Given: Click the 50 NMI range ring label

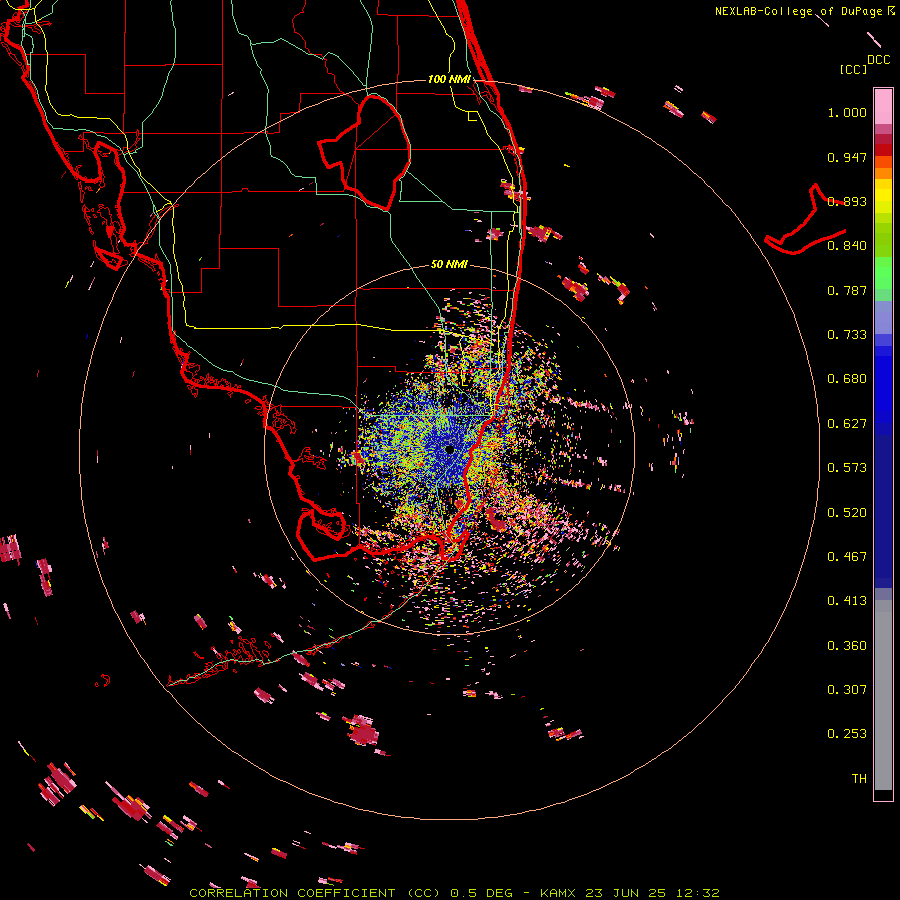Looking at the screenshot, I should (449, 265).
